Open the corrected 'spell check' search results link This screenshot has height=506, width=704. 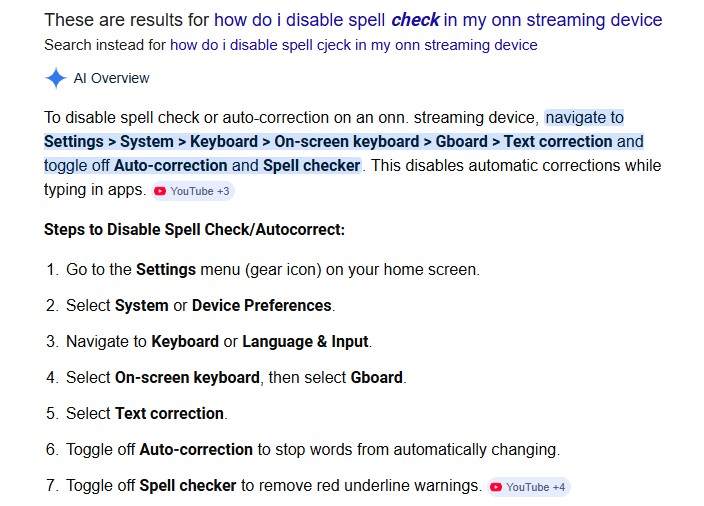pyautogui.click(x=438, y=20)
